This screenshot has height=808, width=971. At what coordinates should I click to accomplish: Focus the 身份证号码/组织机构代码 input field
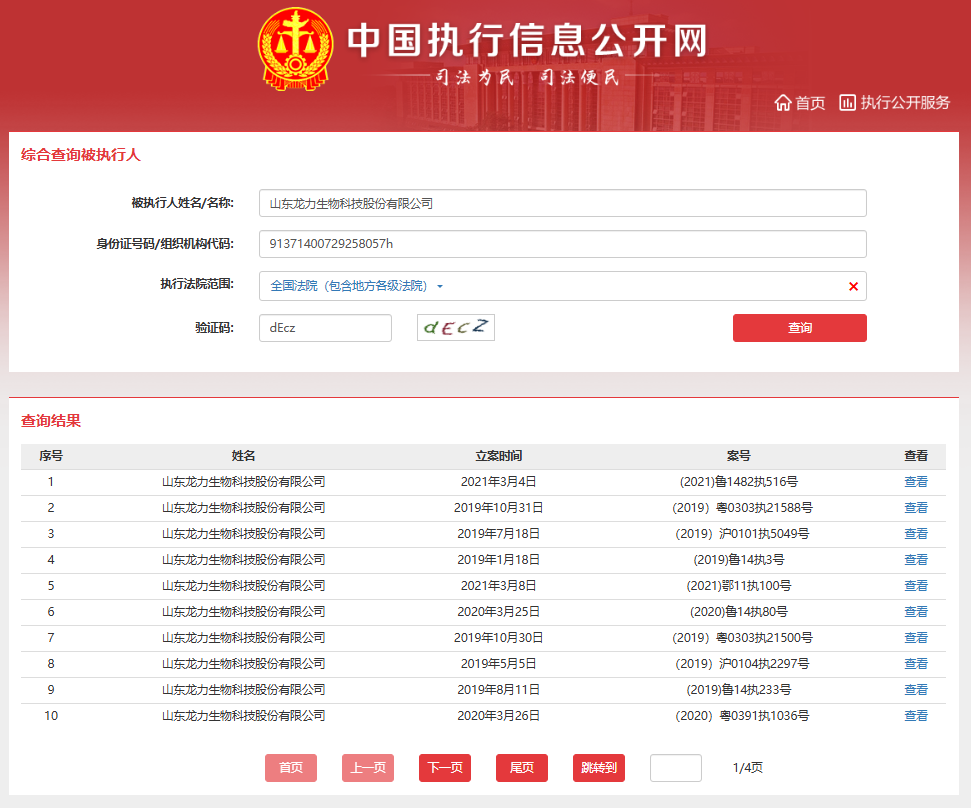tap(562, 244)
